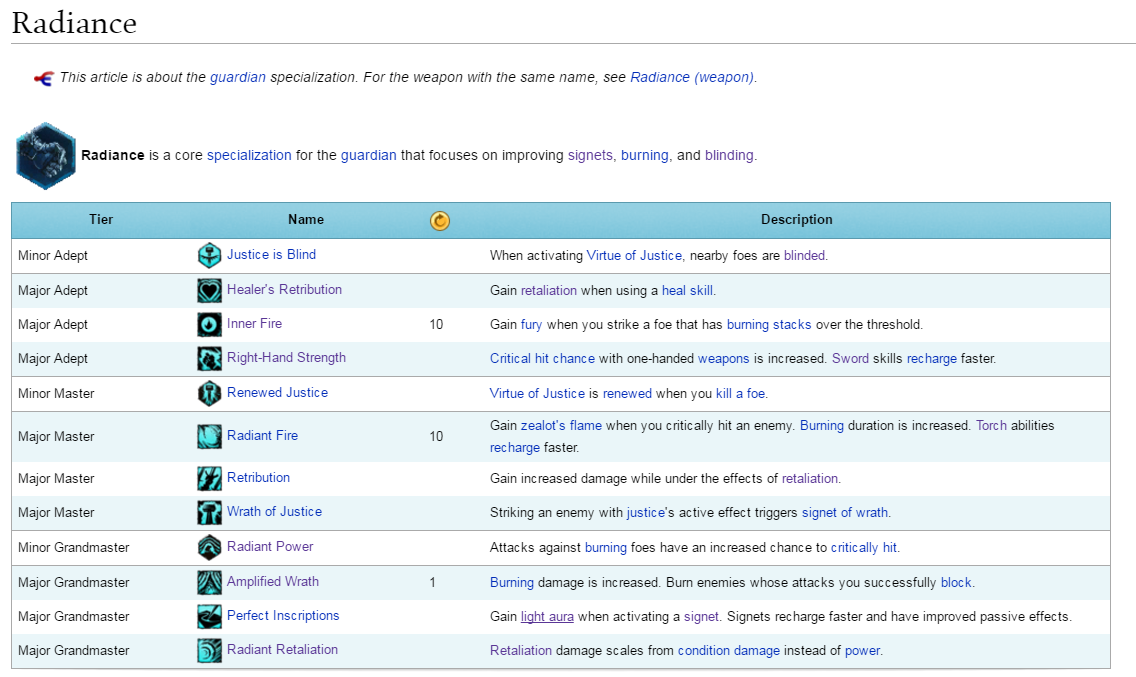1136x677 pixels.
Task: Click the Radiance page heading
Action: click(74, 23)
